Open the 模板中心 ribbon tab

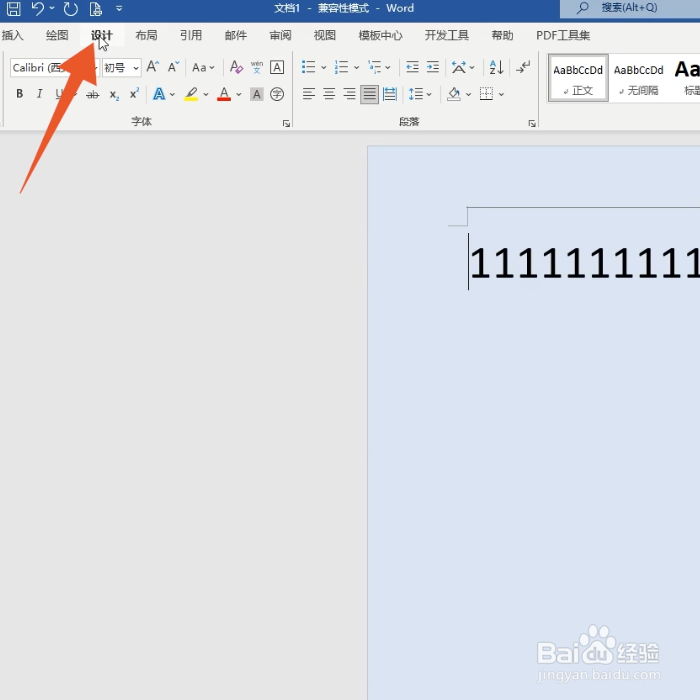coord(380,35)
